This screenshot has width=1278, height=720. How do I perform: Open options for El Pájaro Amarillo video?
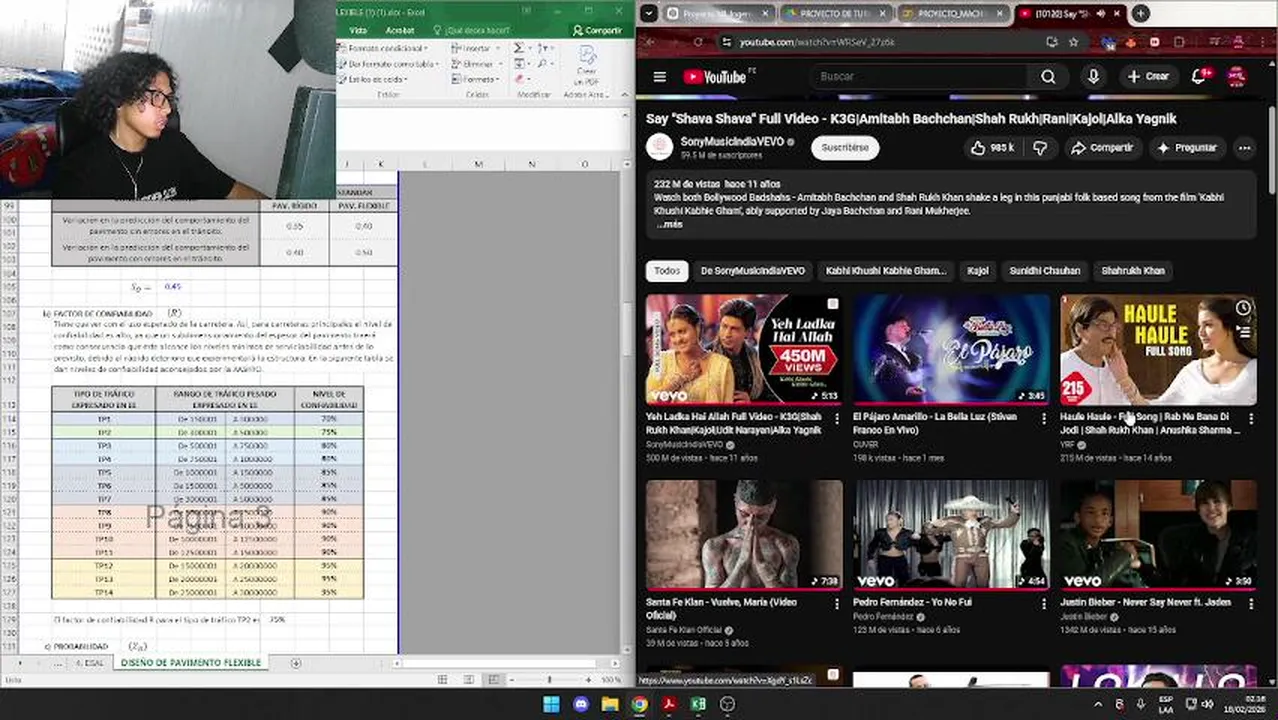click(1044, 419)
